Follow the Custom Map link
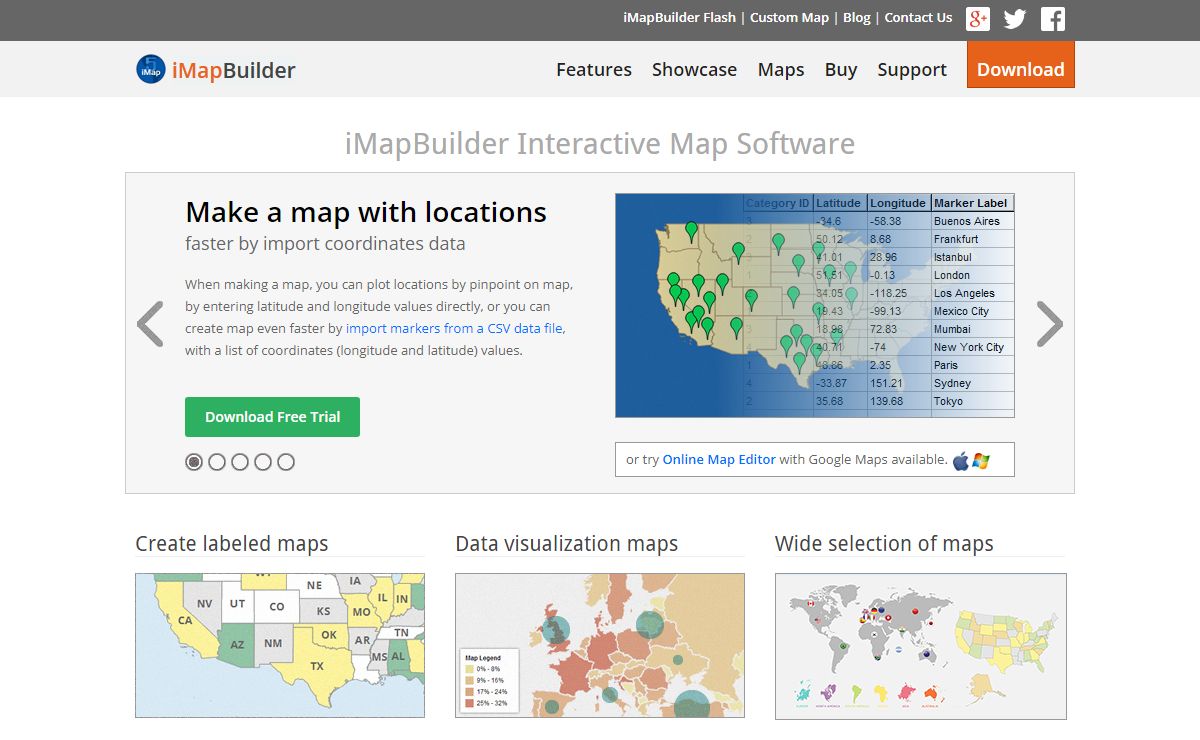1200x740 pixels. [x=790, y=18]
